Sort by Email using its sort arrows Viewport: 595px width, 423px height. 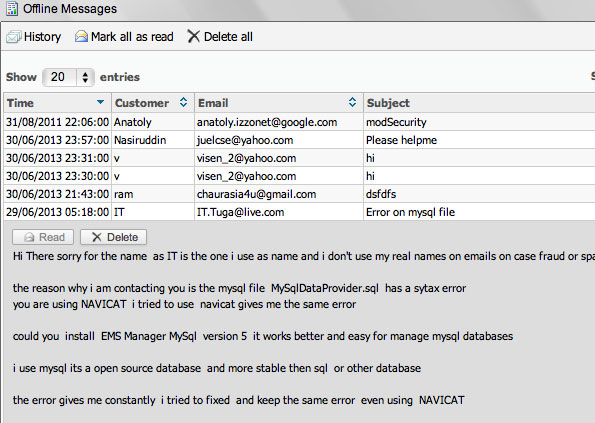[x=352, y=102]
